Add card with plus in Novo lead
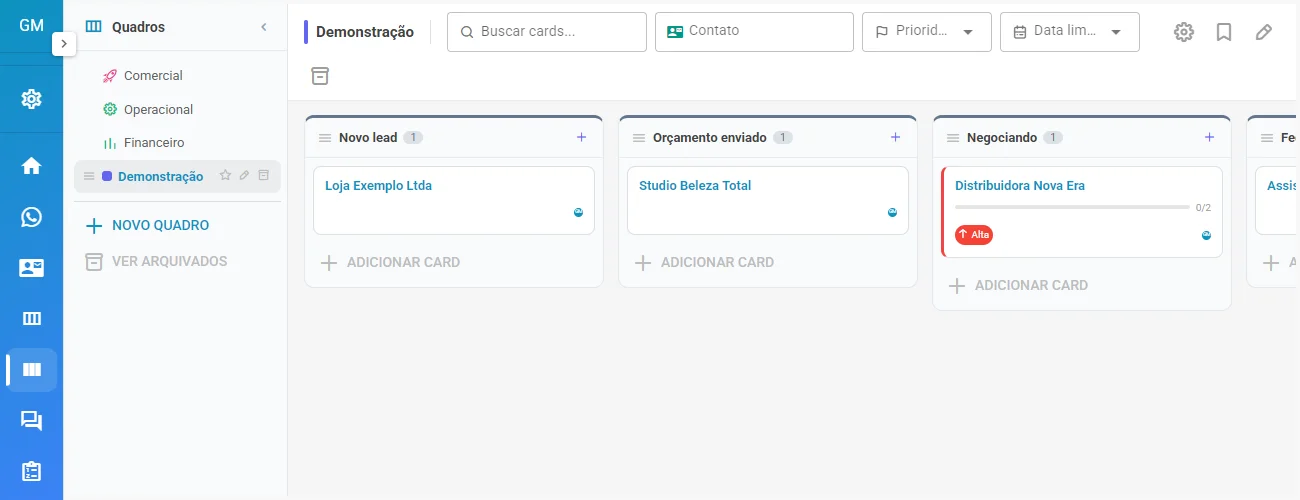 click(582, 137)
